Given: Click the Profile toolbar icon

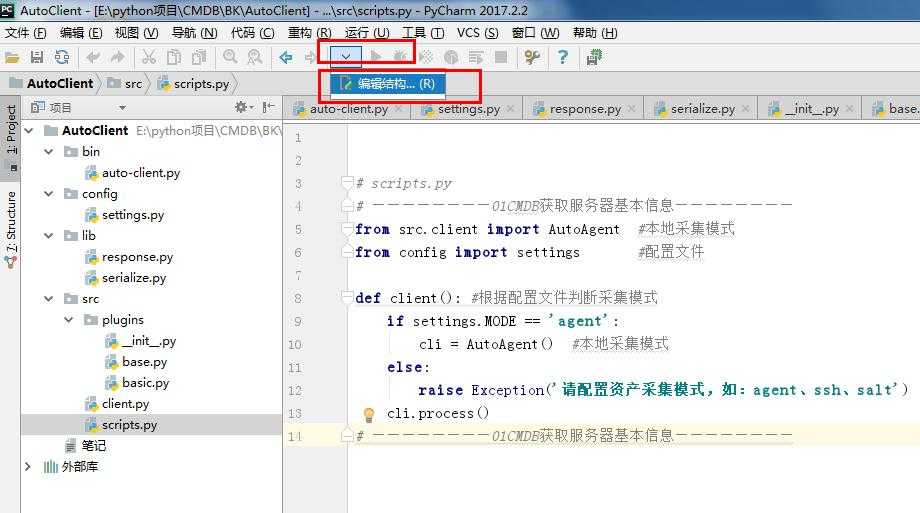Looking at the screenshot, I should click(451, 57).
